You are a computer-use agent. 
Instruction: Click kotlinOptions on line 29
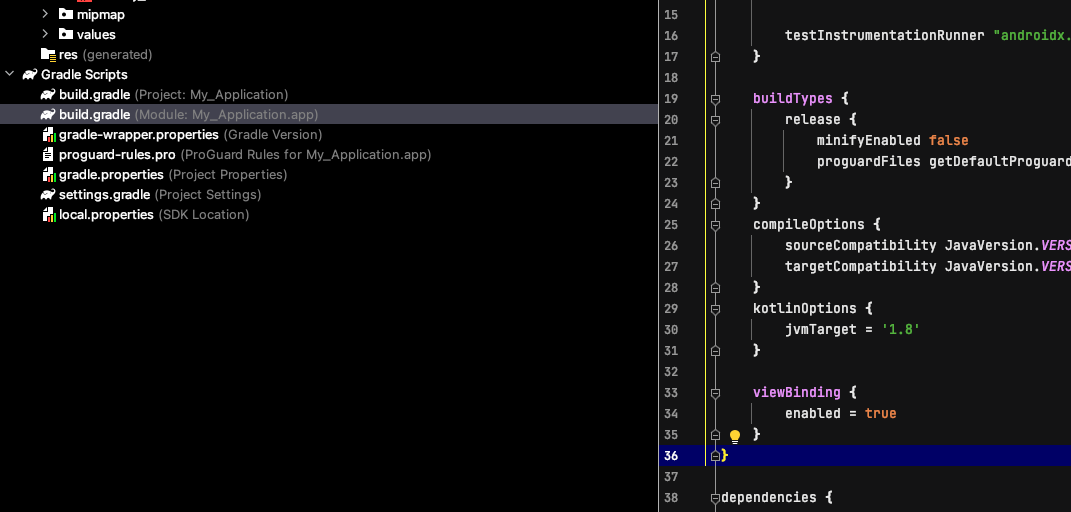tap(805, 309)
